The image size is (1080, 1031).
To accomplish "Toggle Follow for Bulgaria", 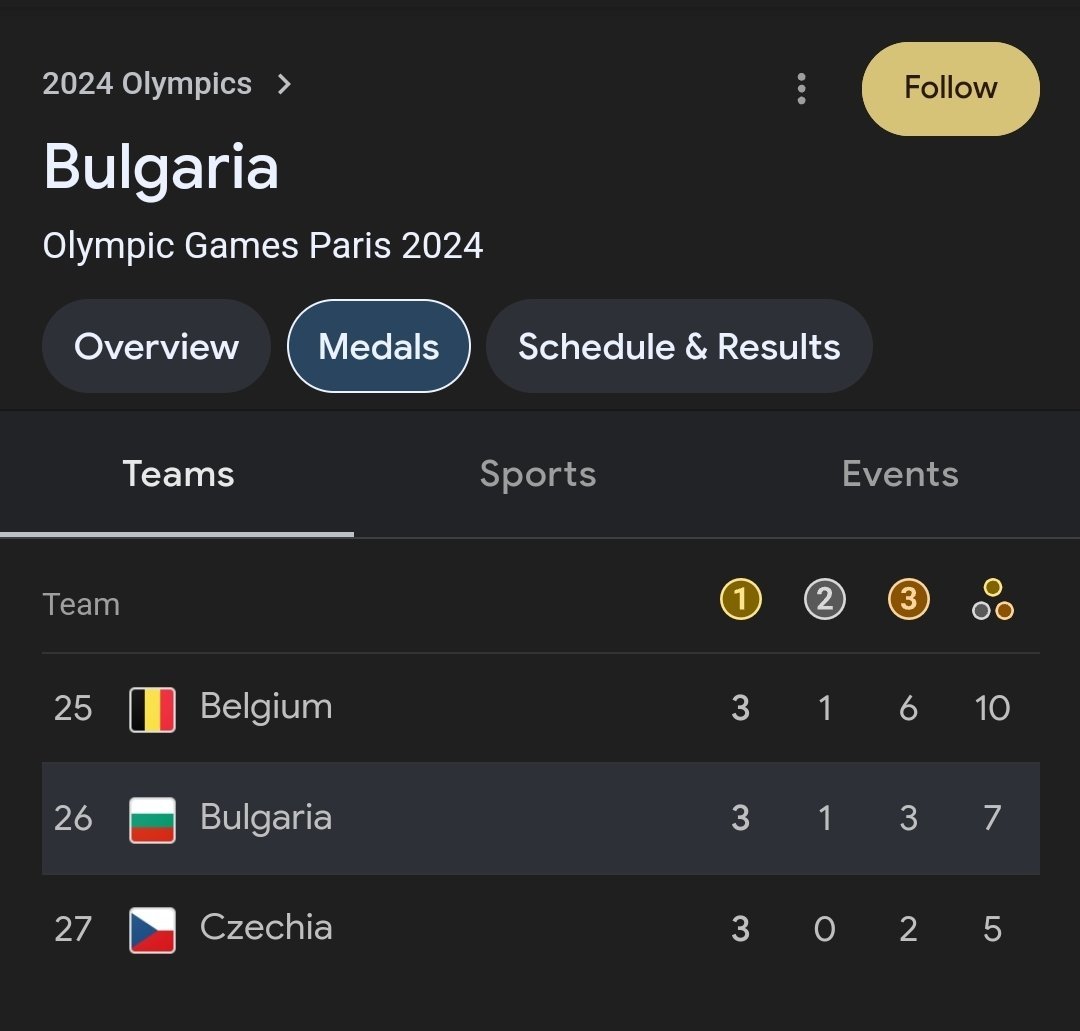I will click(950, 89).
